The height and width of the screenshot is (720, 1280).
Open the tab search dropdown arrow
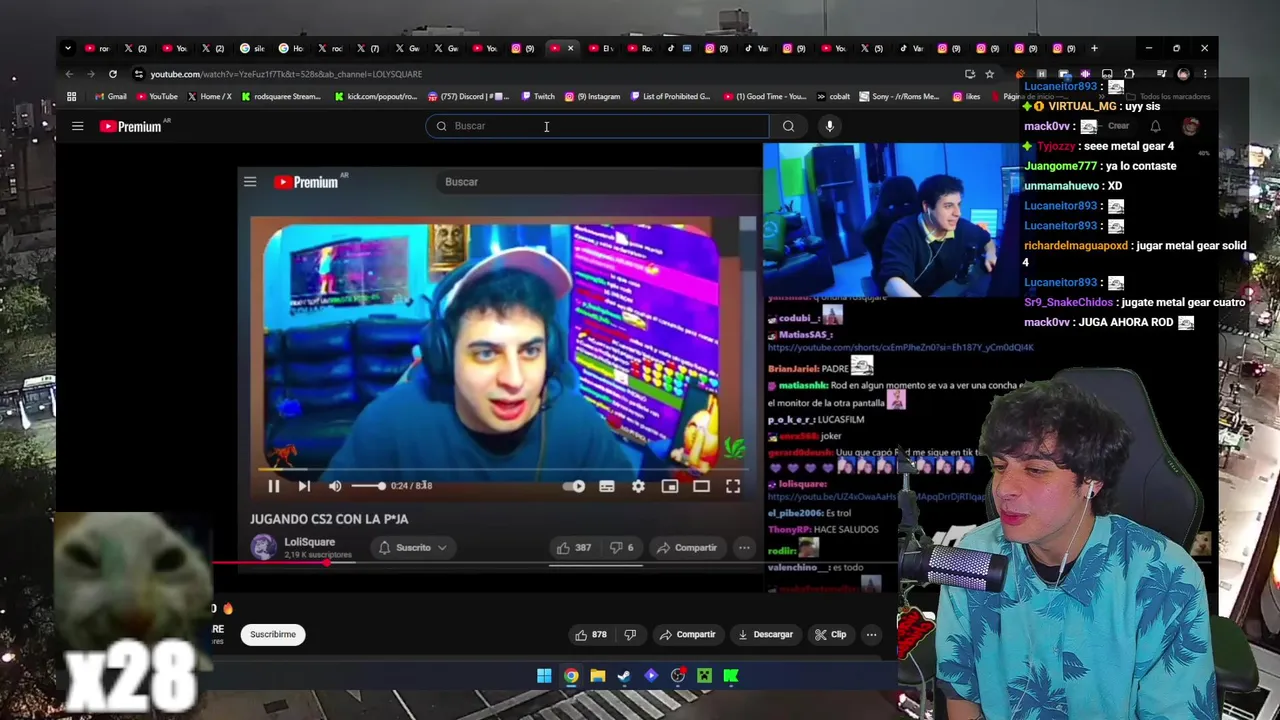point(67,48)
